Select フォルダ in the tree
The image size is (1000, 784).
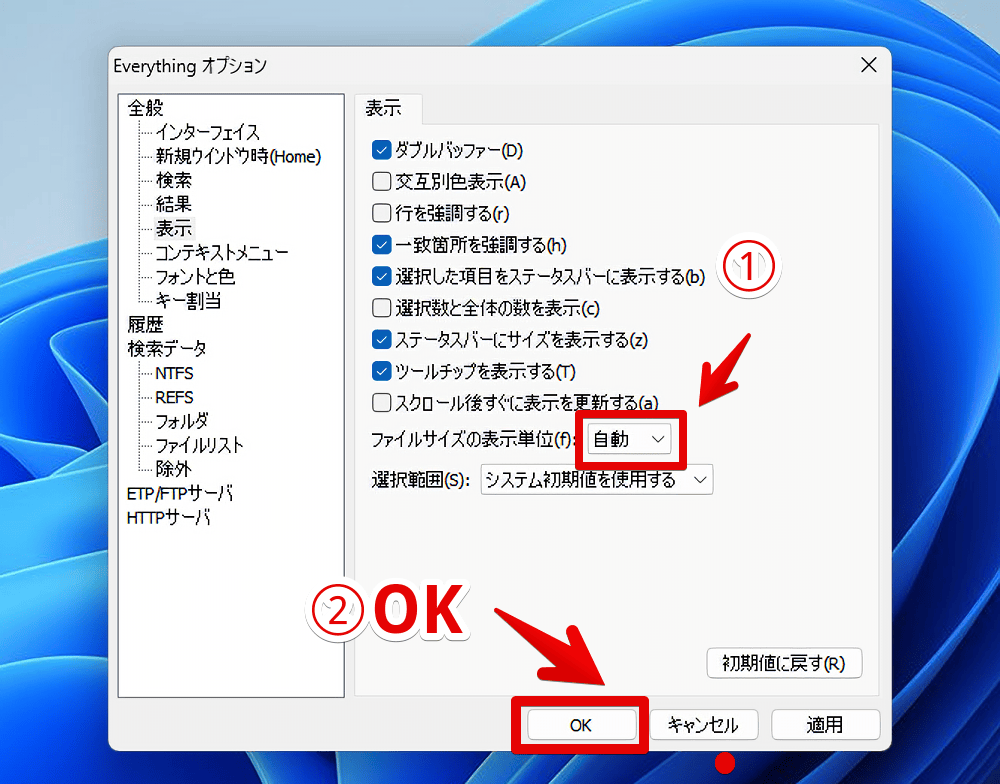182,421
